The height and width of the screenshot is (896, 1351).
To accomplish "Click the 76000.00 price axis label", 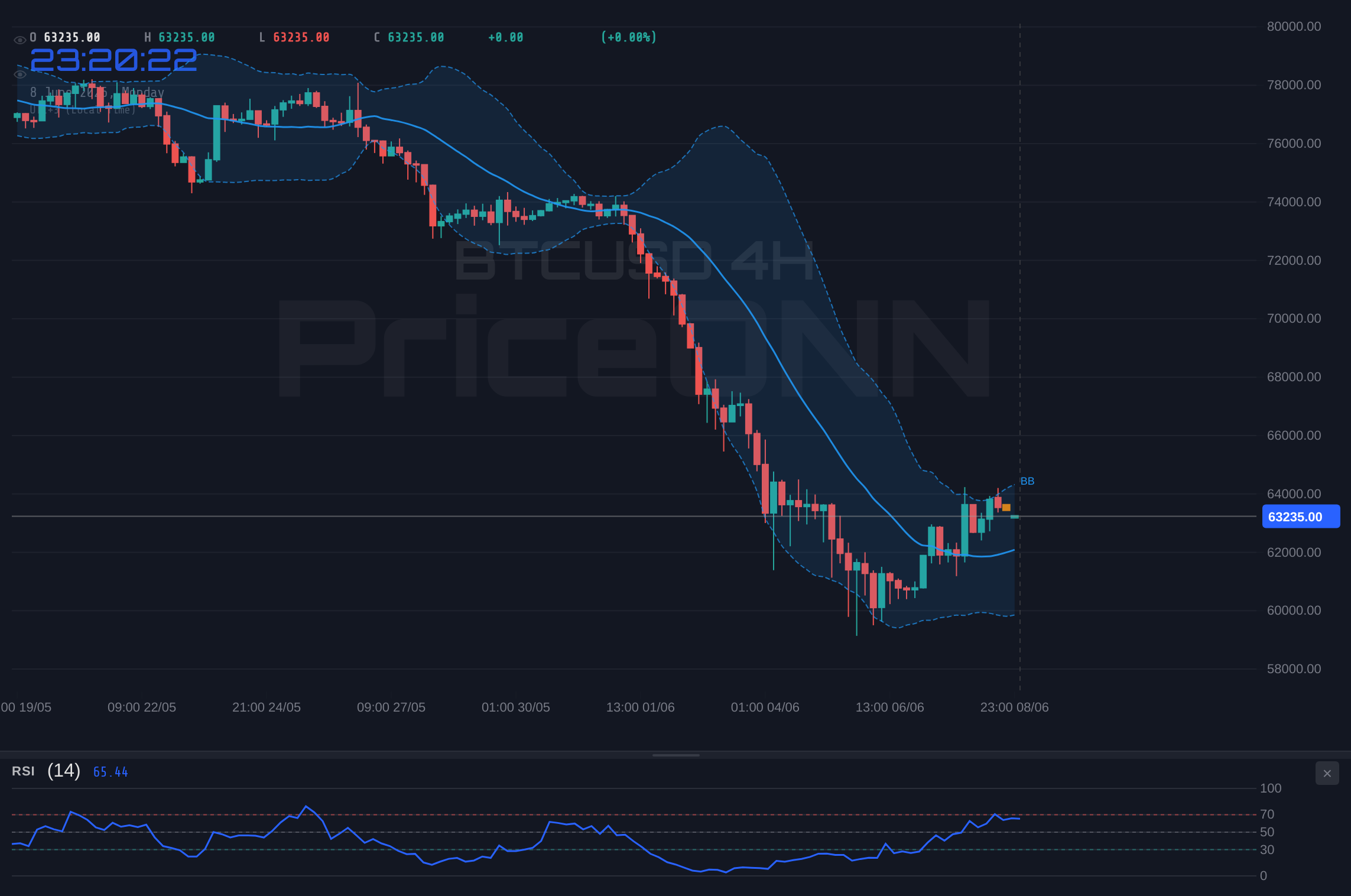I will (x=1294, y=144).
